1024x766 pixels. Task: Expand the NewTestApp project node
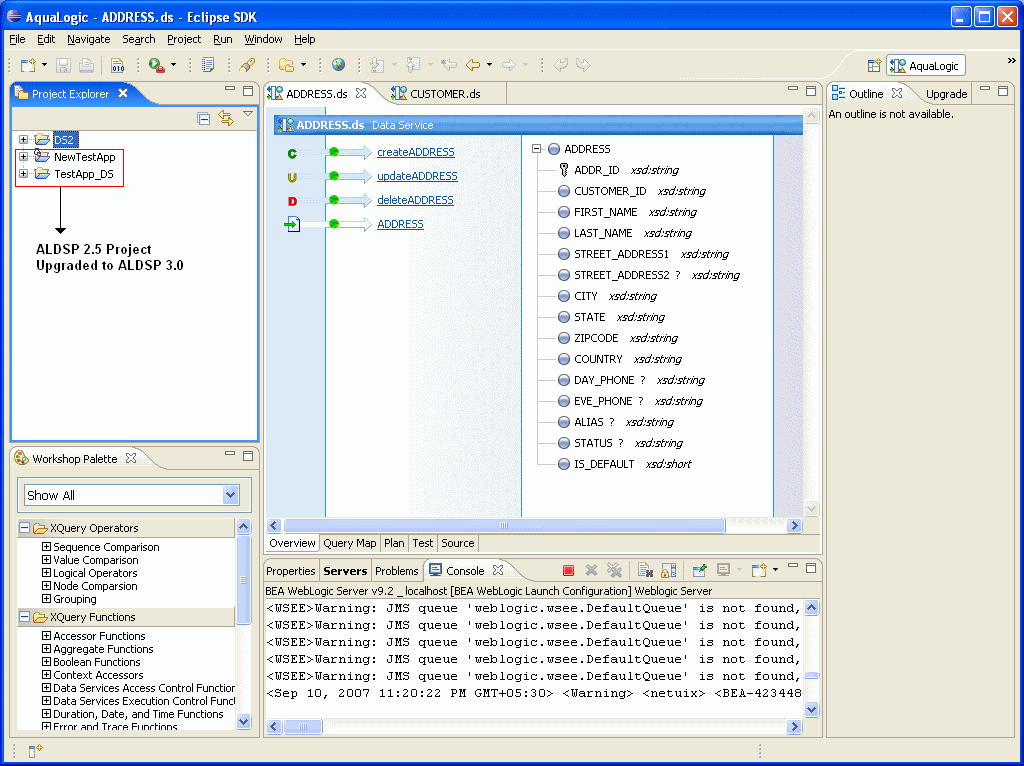click(x=24, y=157)
